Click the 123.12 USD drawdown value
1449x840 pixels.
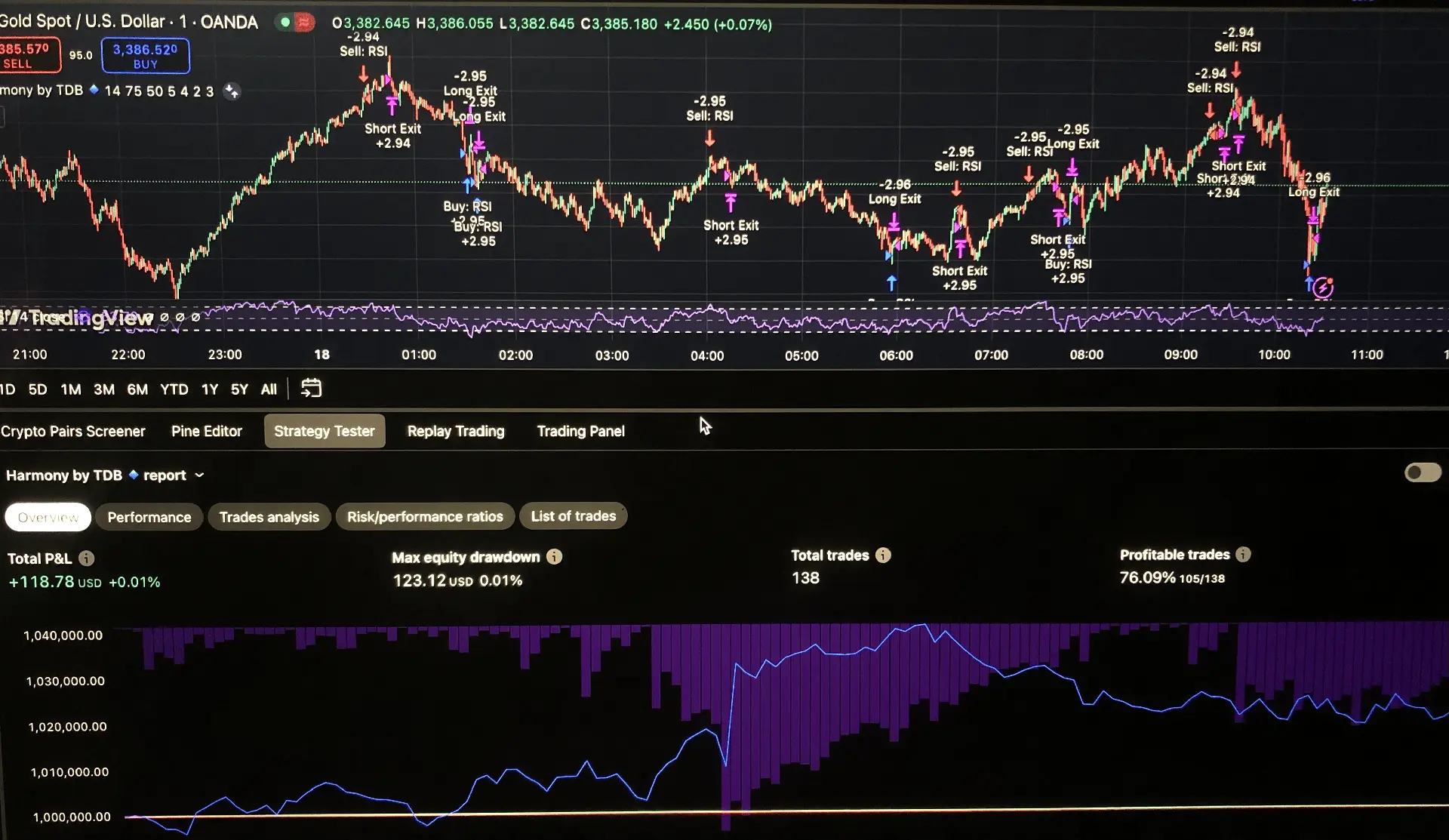coord(432,580)
